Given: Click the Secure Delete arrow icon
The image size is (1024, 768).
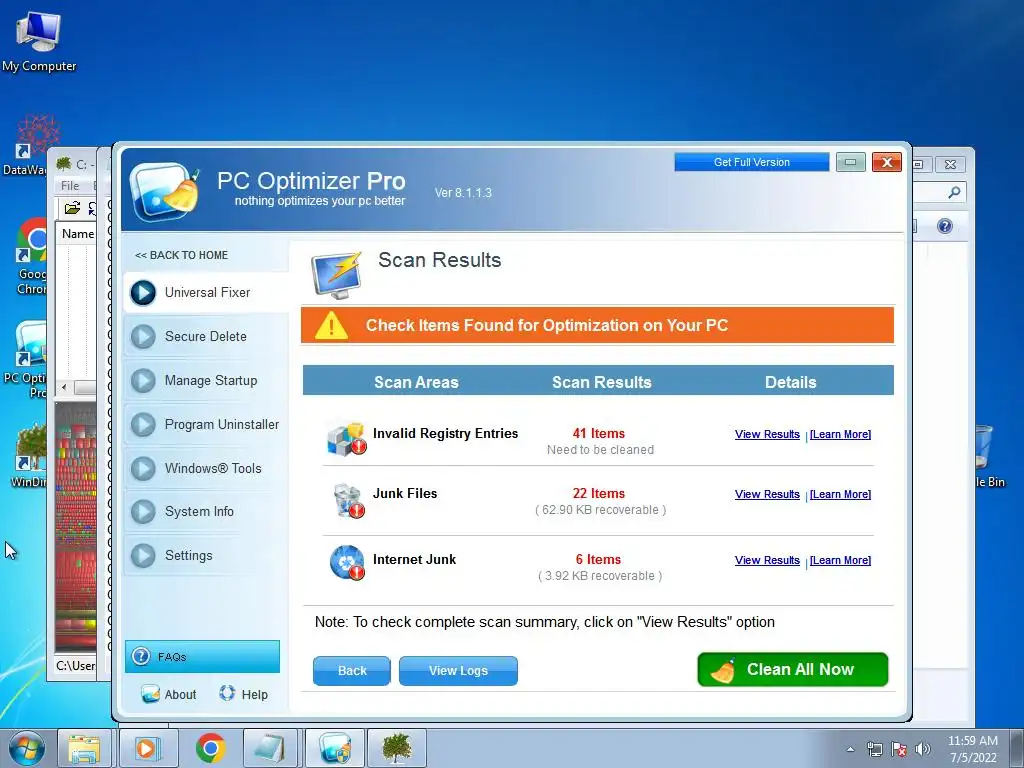Looking at the screenshot, I should click(143, 336).
